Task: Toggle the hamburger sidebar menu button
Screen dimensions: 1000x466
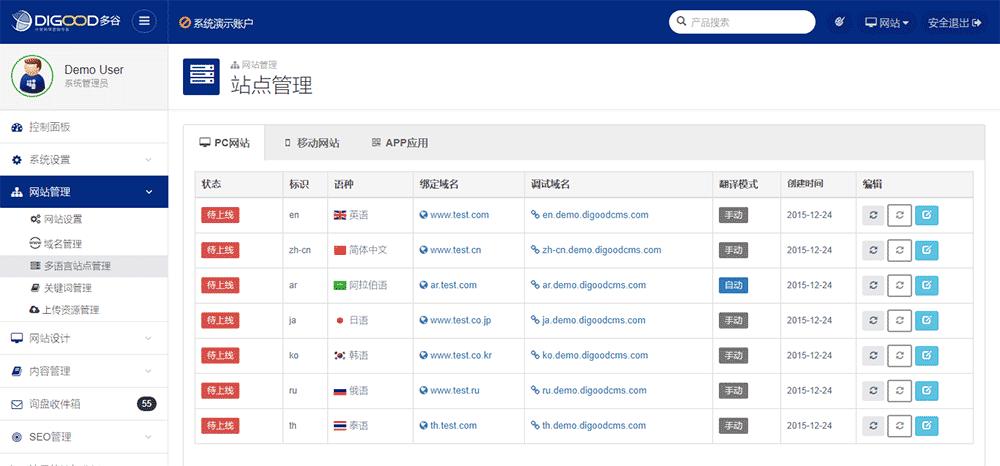Action: 144,22
